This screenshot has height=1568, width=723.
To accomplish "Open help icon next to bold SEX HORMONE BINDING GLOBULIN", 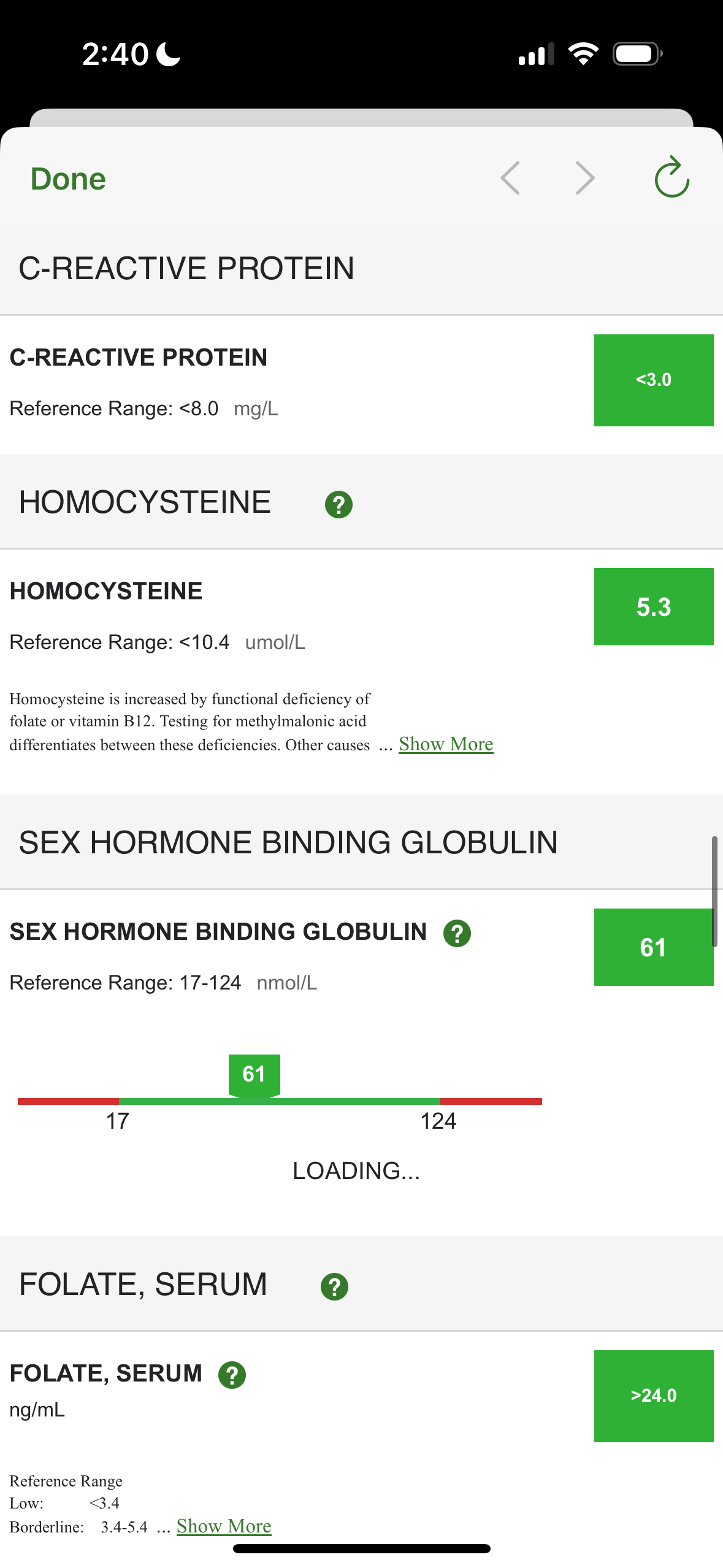I will 457,934.
